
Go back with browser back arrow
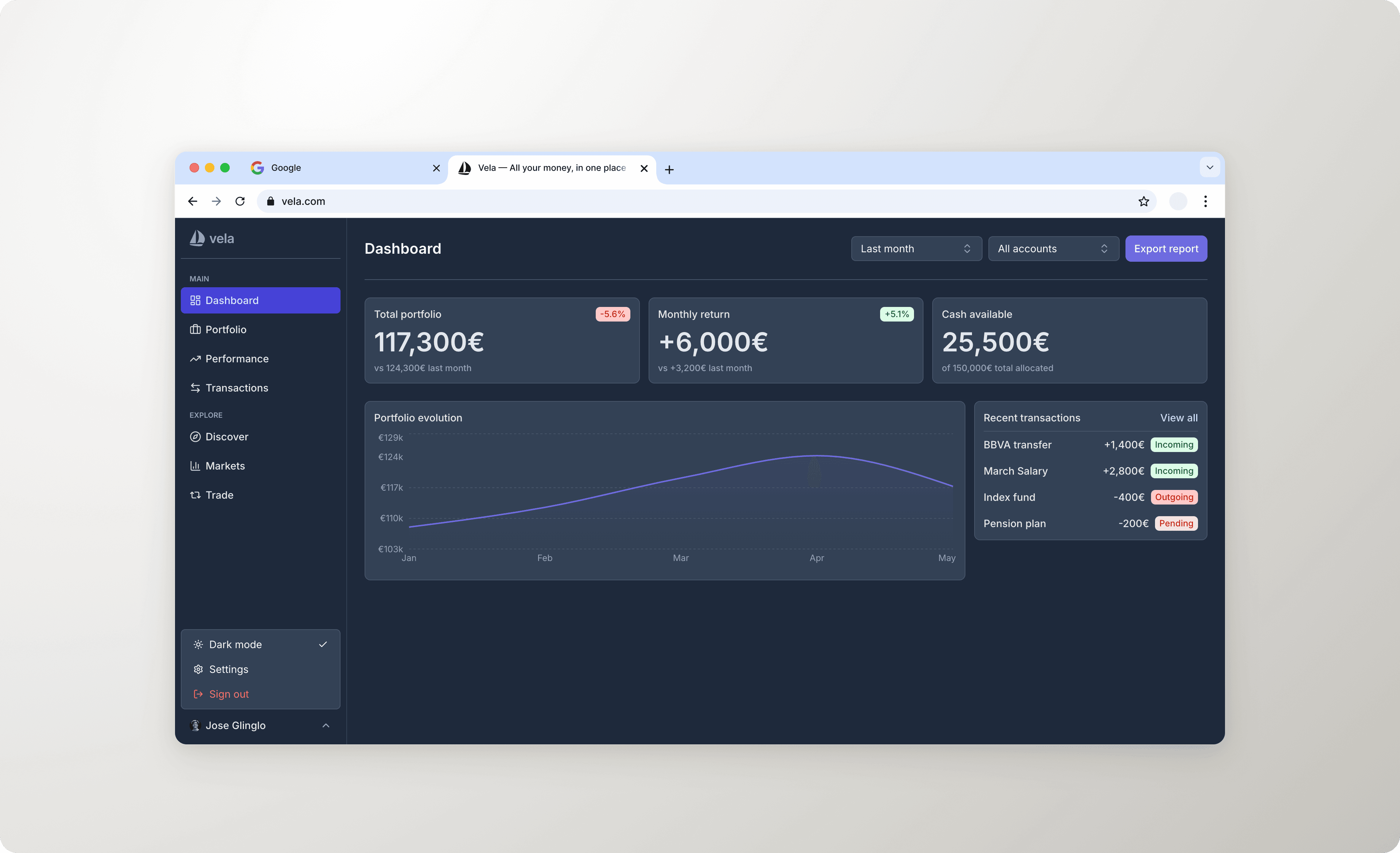192,201
